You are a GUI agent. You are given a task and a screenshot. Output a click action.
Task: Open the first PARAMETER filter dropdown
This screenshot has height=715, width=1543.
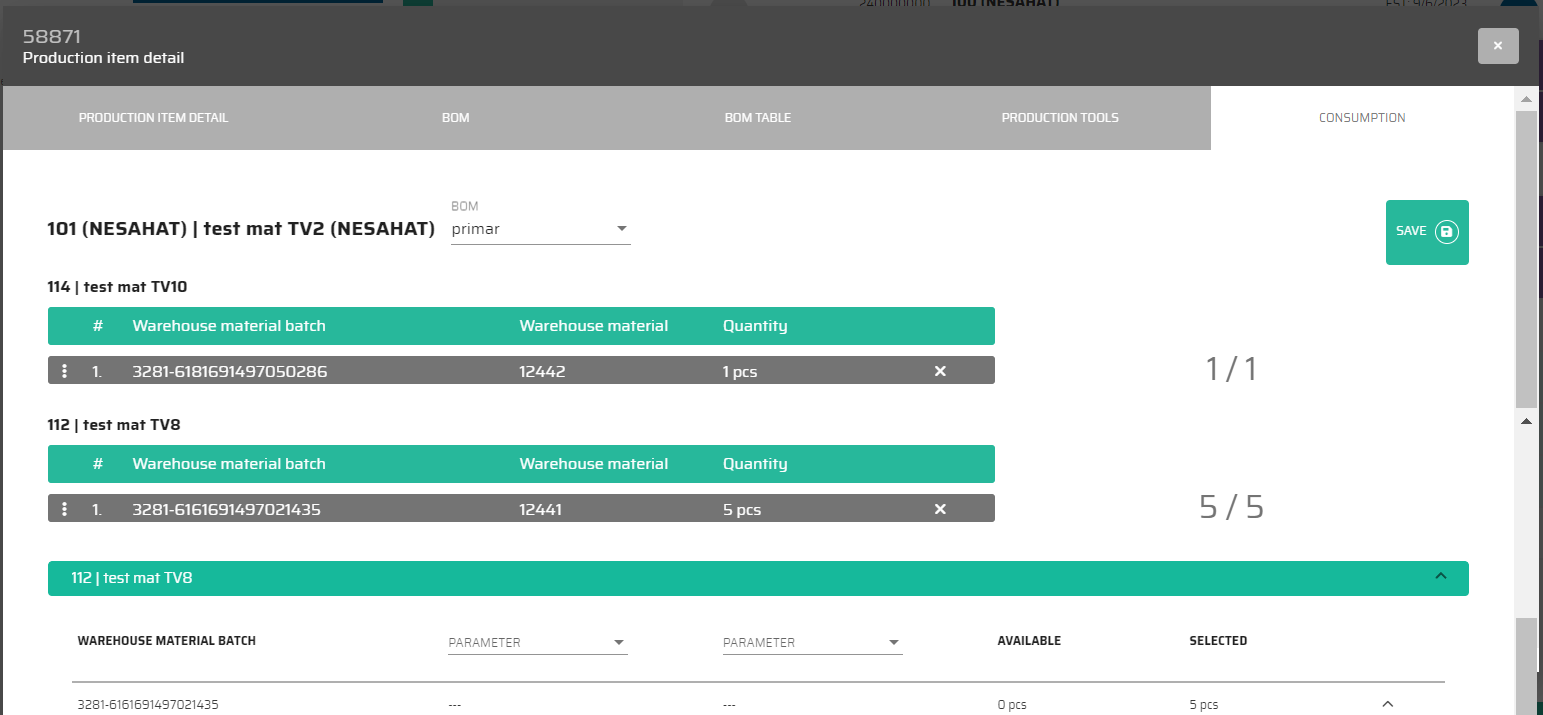click(537, 642)
